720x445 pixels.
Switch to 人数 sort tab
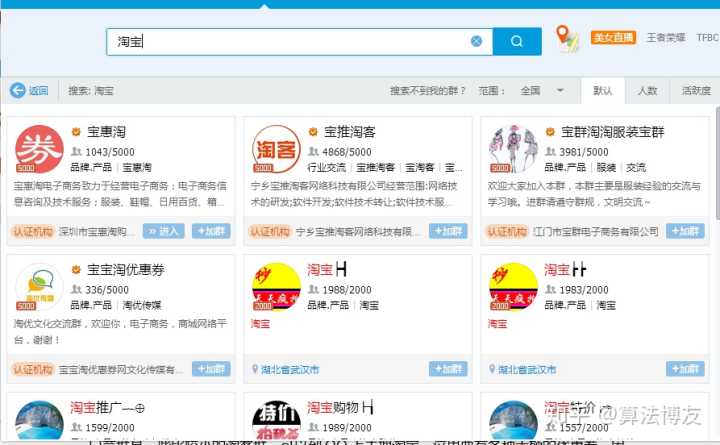pyautogui.click(x=647, y=90)
